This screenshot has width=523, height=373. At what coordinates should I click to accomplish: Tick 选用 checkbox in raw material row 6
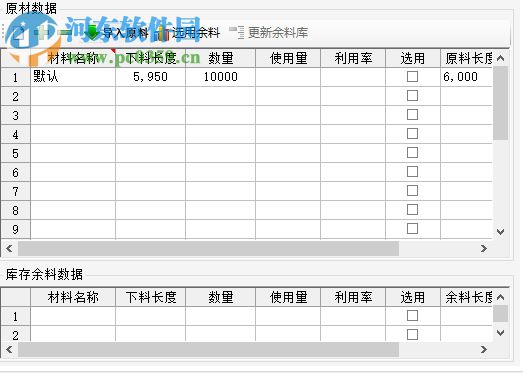(412, 172)
